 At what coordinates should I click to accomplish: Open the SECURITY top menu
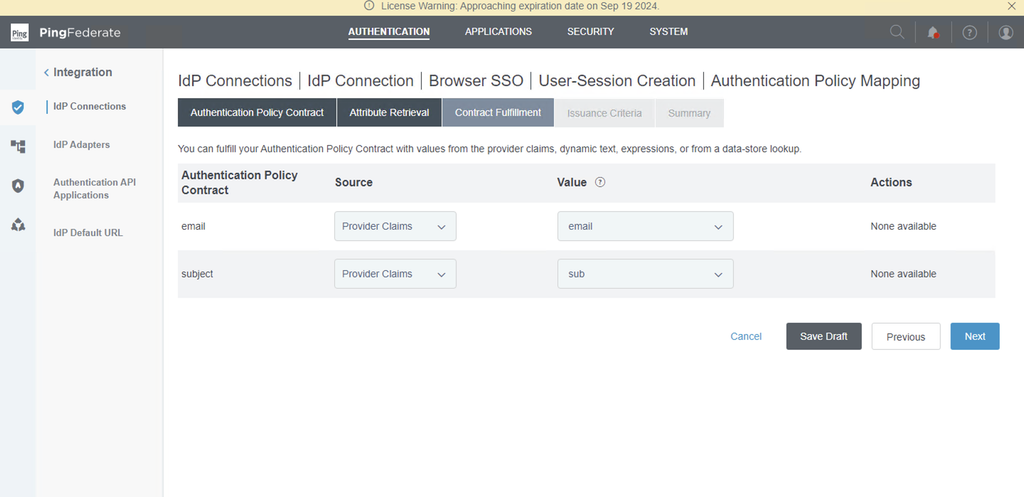point(590,31)
